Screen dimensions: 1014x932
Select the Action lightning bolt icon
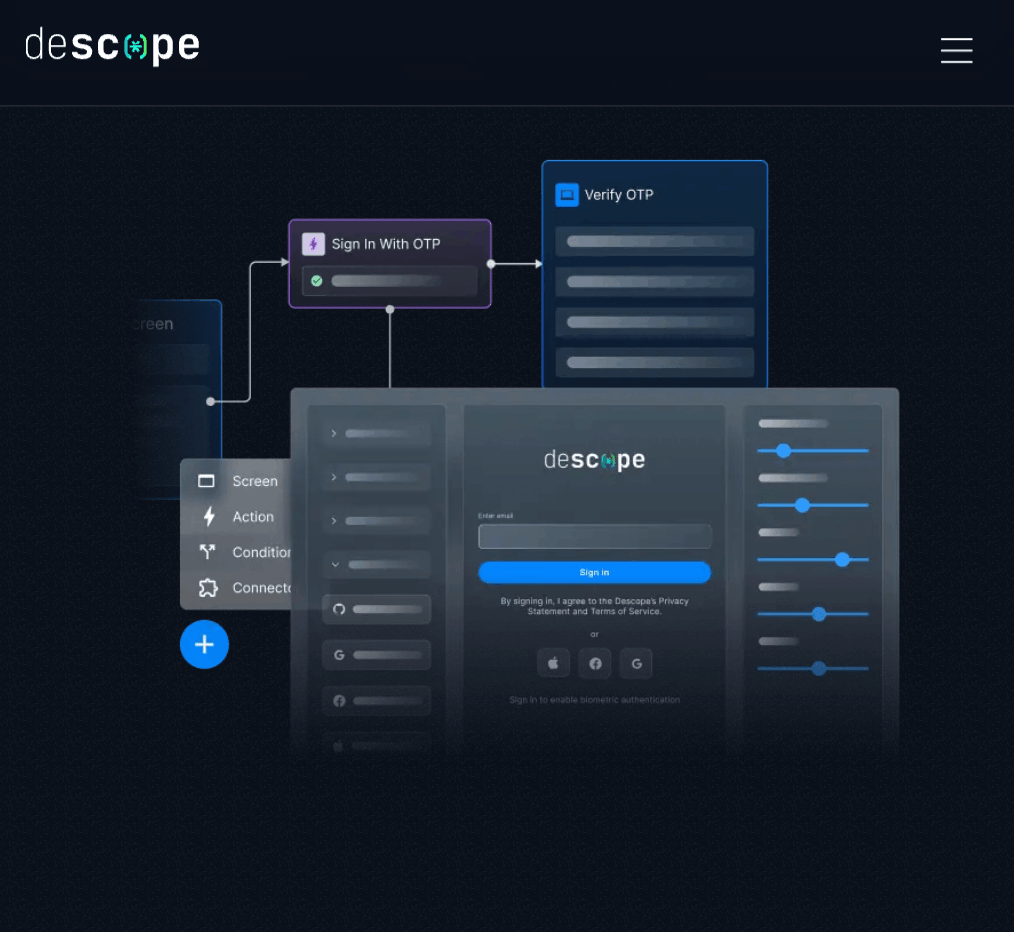(208, 516)
